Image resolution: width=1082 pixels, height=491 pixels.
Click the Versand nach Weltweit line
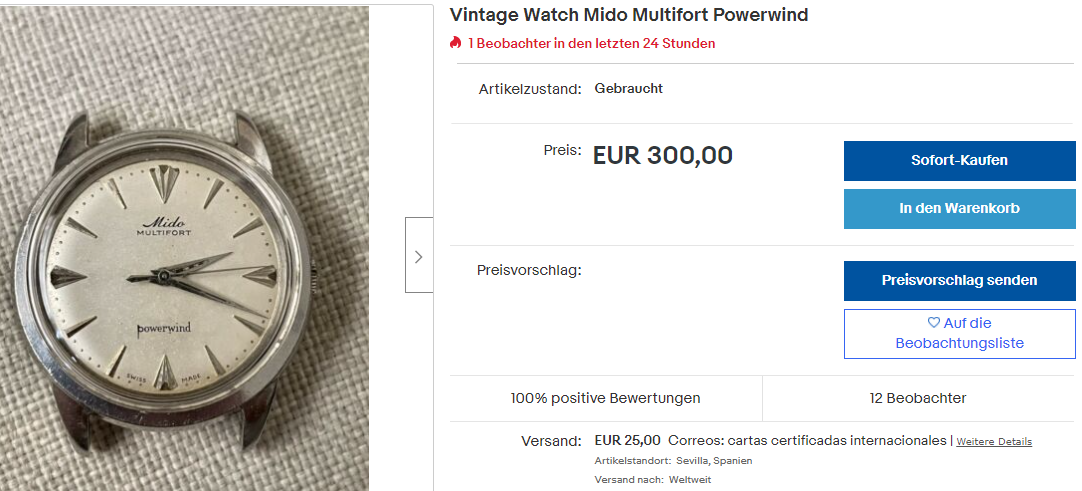(x=653, y=479)
